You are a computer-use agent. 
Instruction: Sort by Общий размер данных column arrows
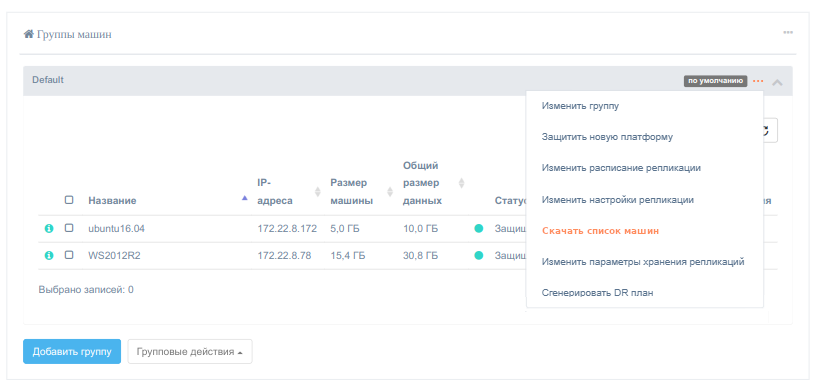coord(461,183)
